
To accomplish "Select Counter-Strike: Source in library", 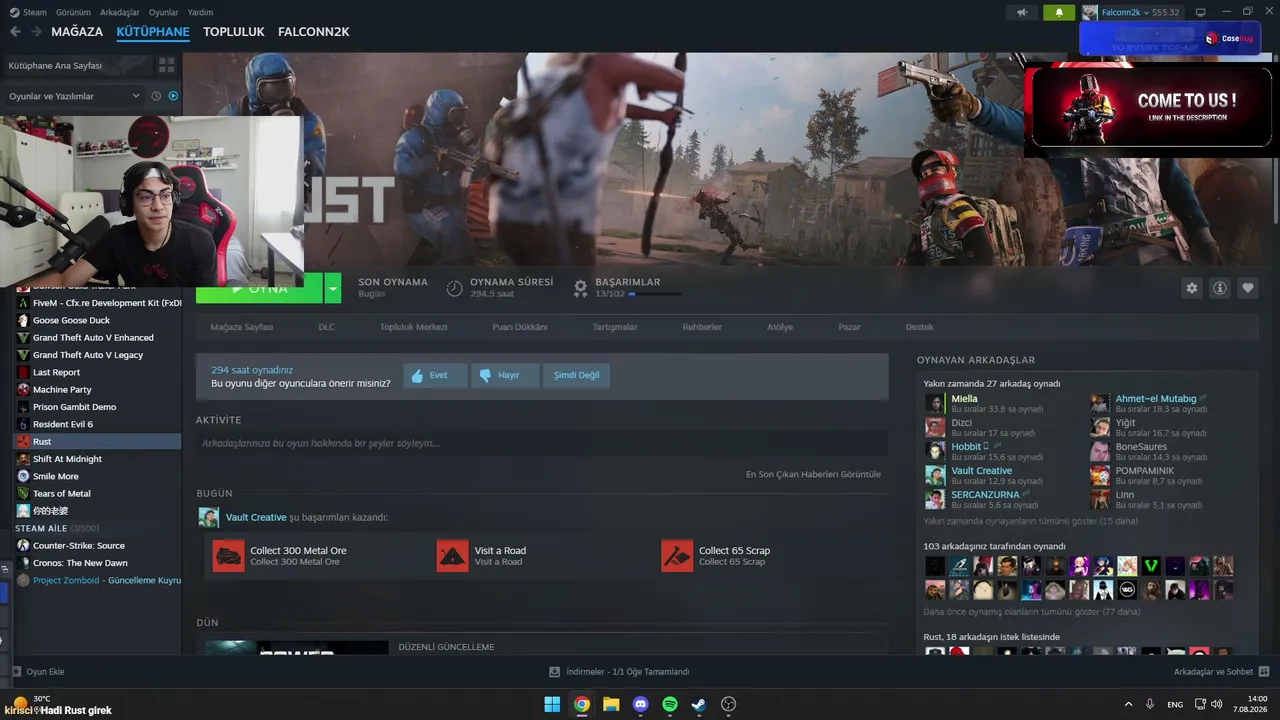I will [x=98, y=546].
